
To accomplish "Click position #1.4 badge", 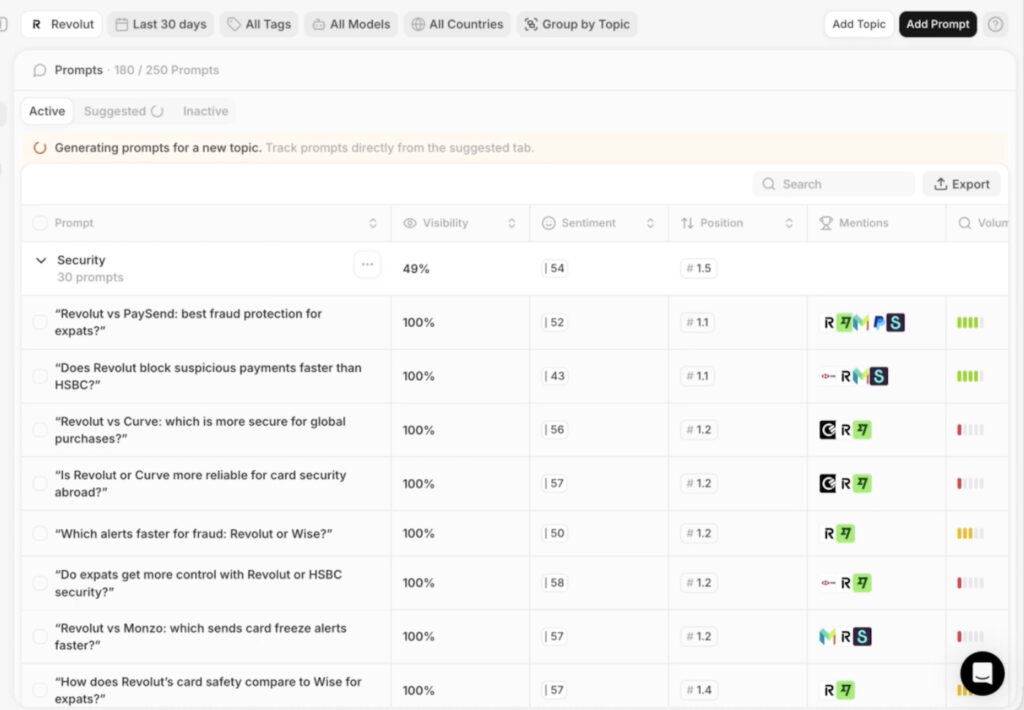I will (x=699, y=690).
